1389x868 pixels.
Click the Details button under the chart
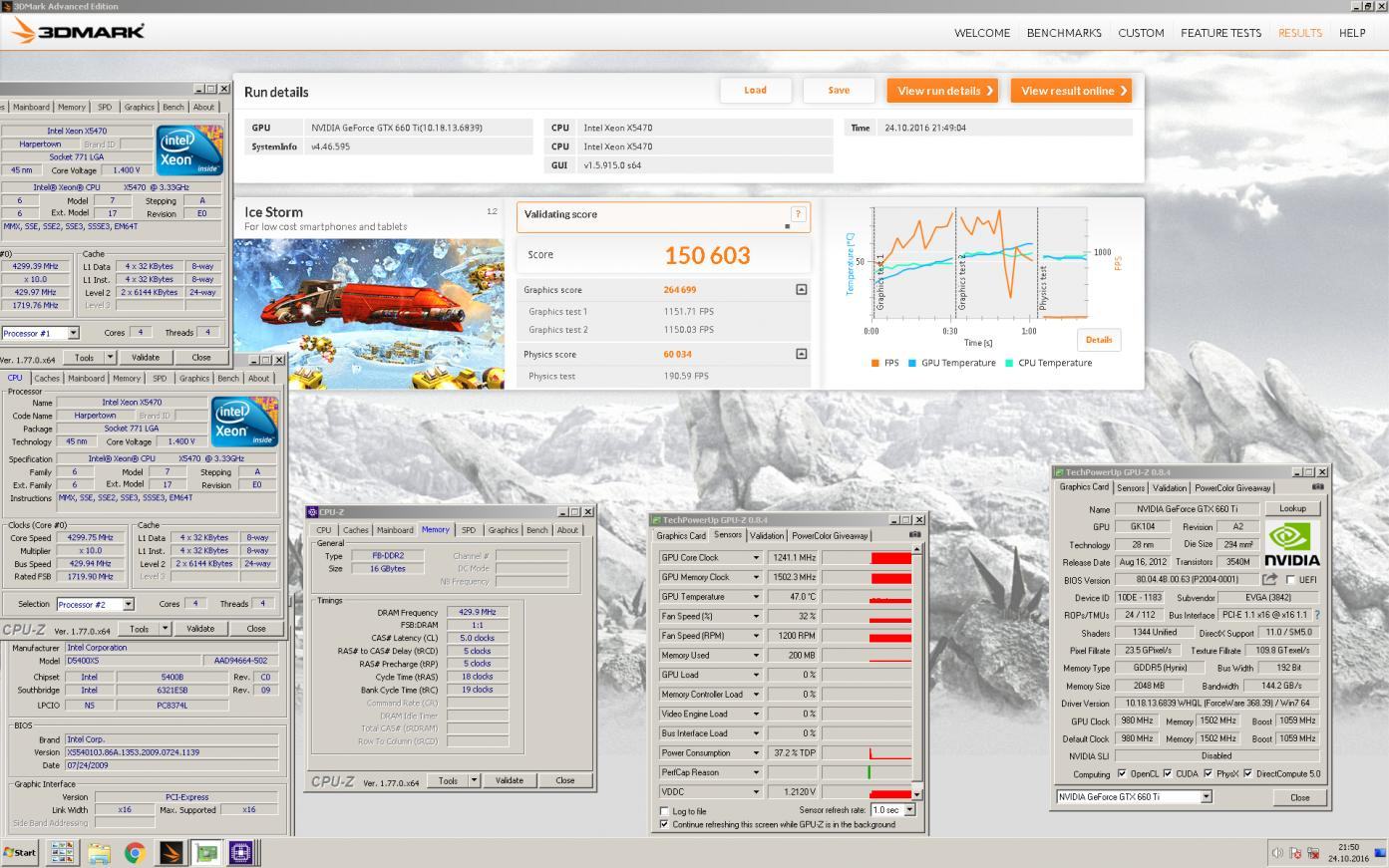(1099, 340)
